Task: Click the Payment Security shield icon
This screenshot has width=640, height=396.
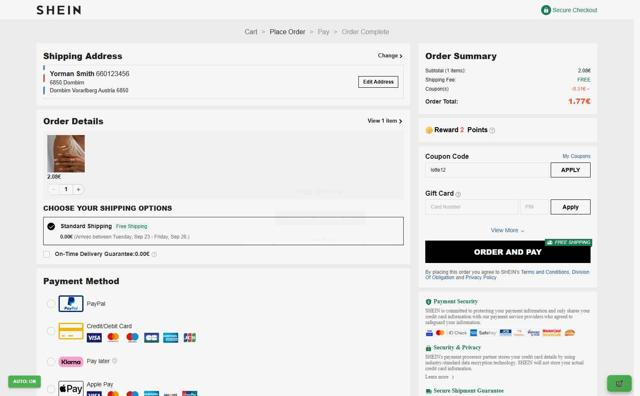Action: (x=428, y=302)
